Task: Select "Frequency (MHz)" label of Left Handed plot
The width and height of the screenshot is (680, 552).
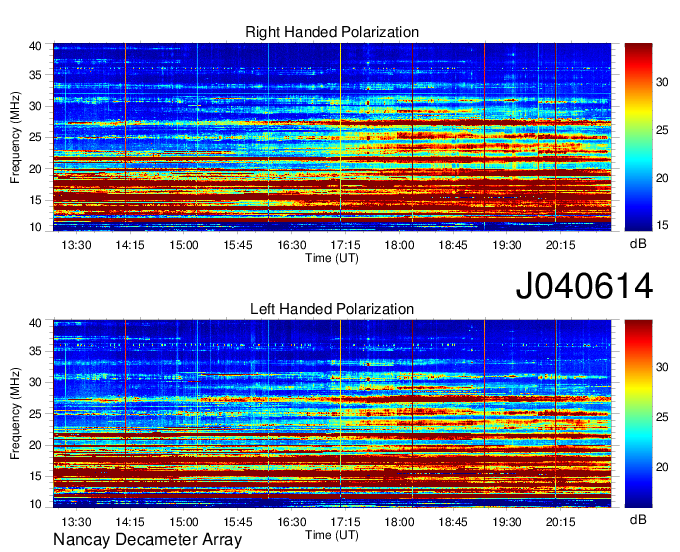Action: pyautogui.click(x=15, y=414)
